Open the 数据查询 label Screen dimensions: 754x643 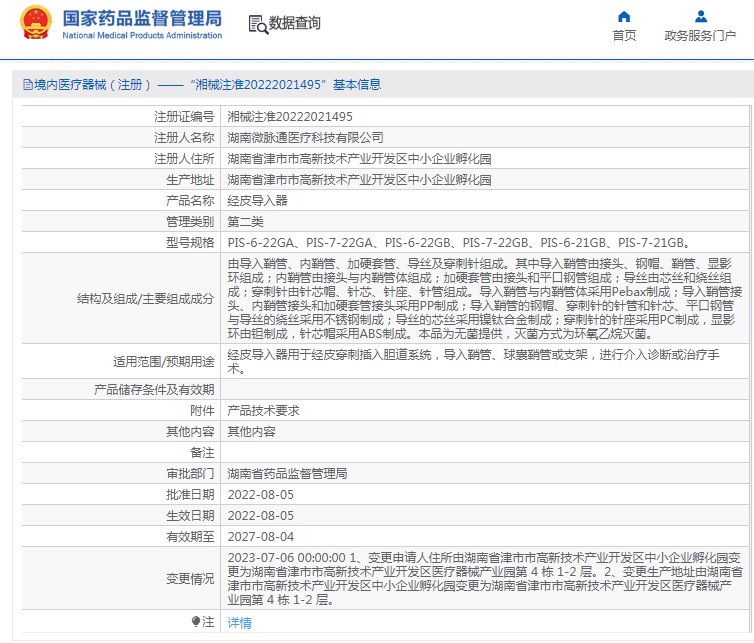click(294, 23)
